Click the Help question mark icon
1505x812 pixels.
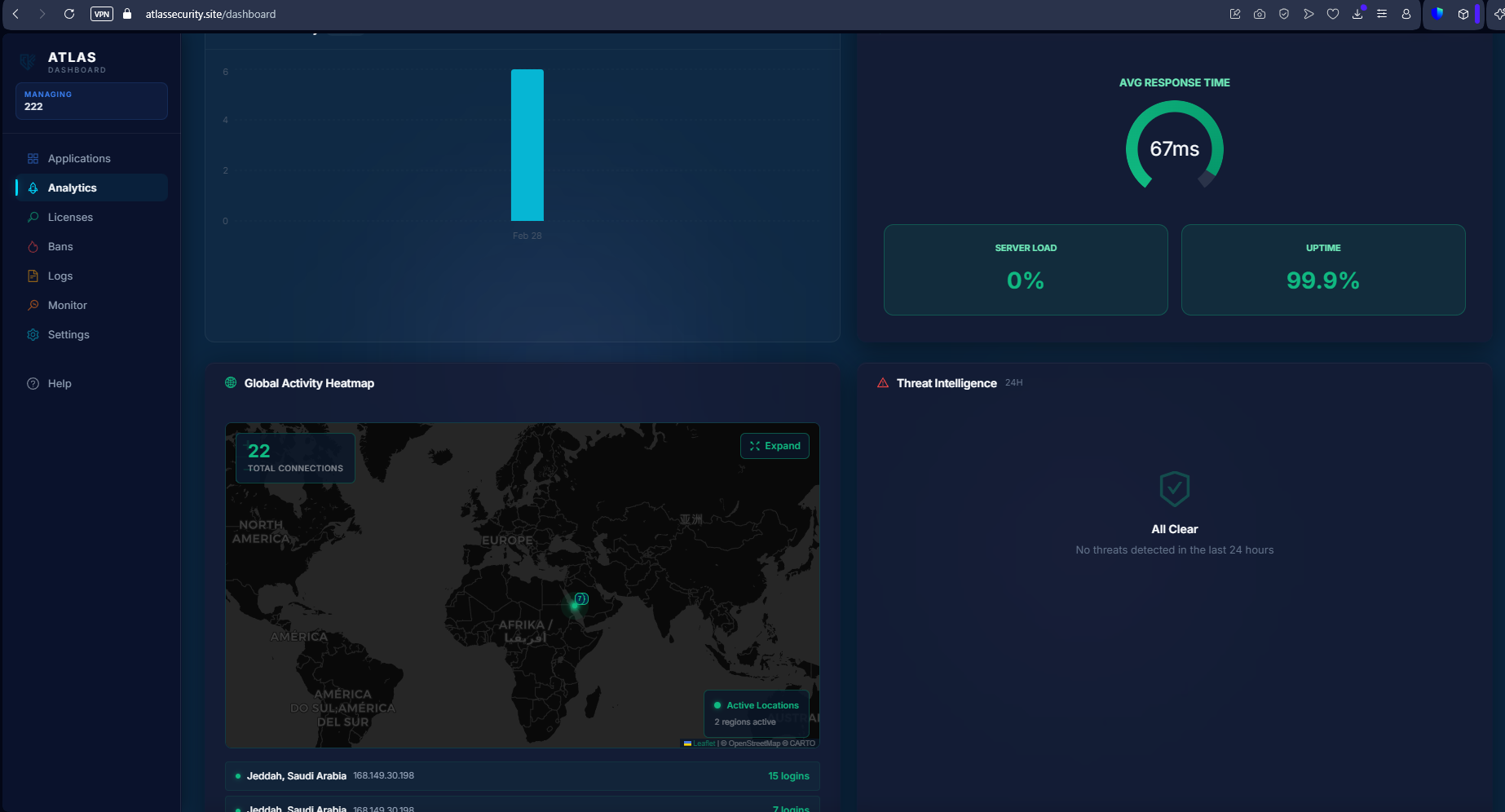33,383
